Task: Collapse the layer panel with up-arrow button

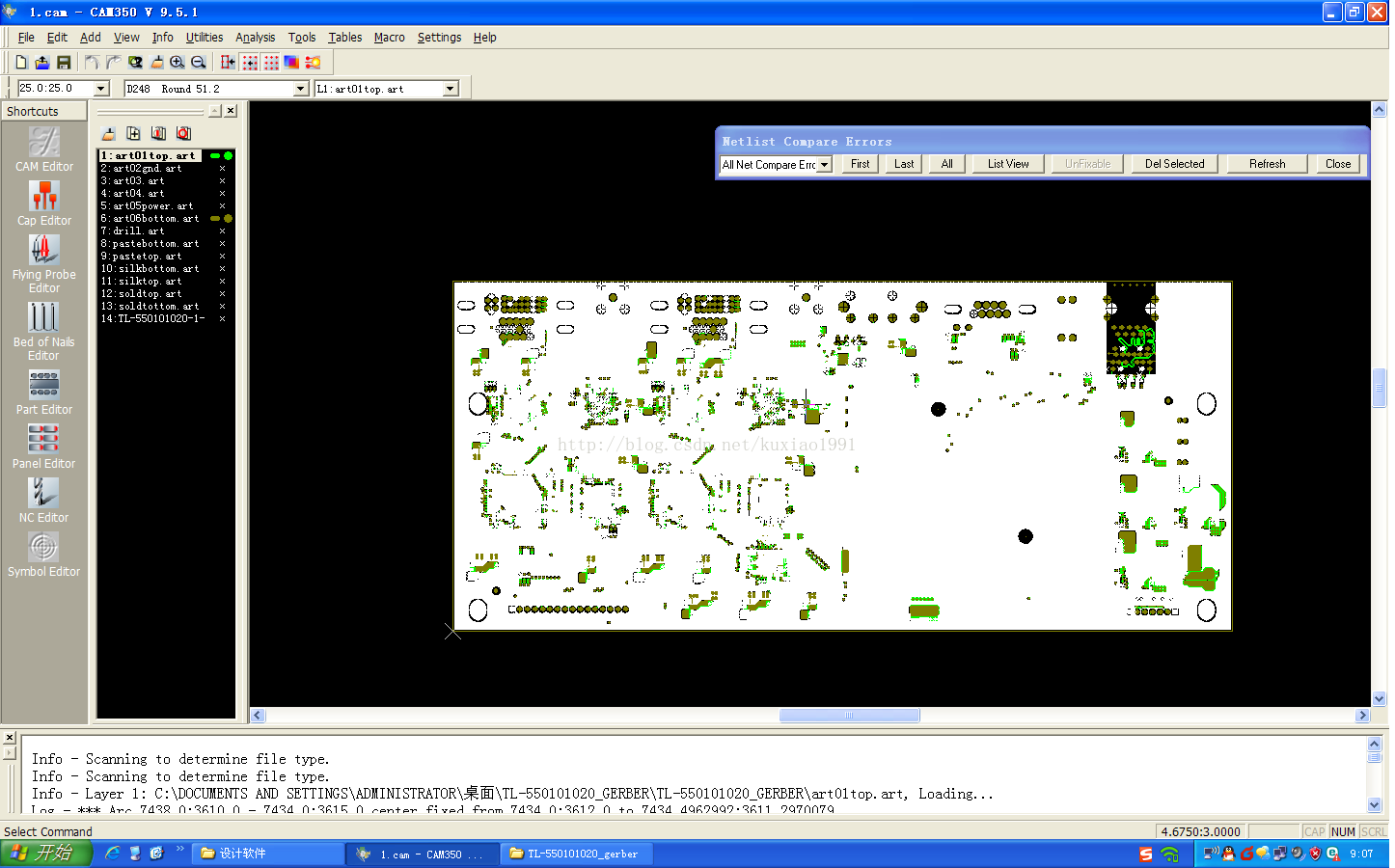Action: pyautogui.click(x=215, y=111)
